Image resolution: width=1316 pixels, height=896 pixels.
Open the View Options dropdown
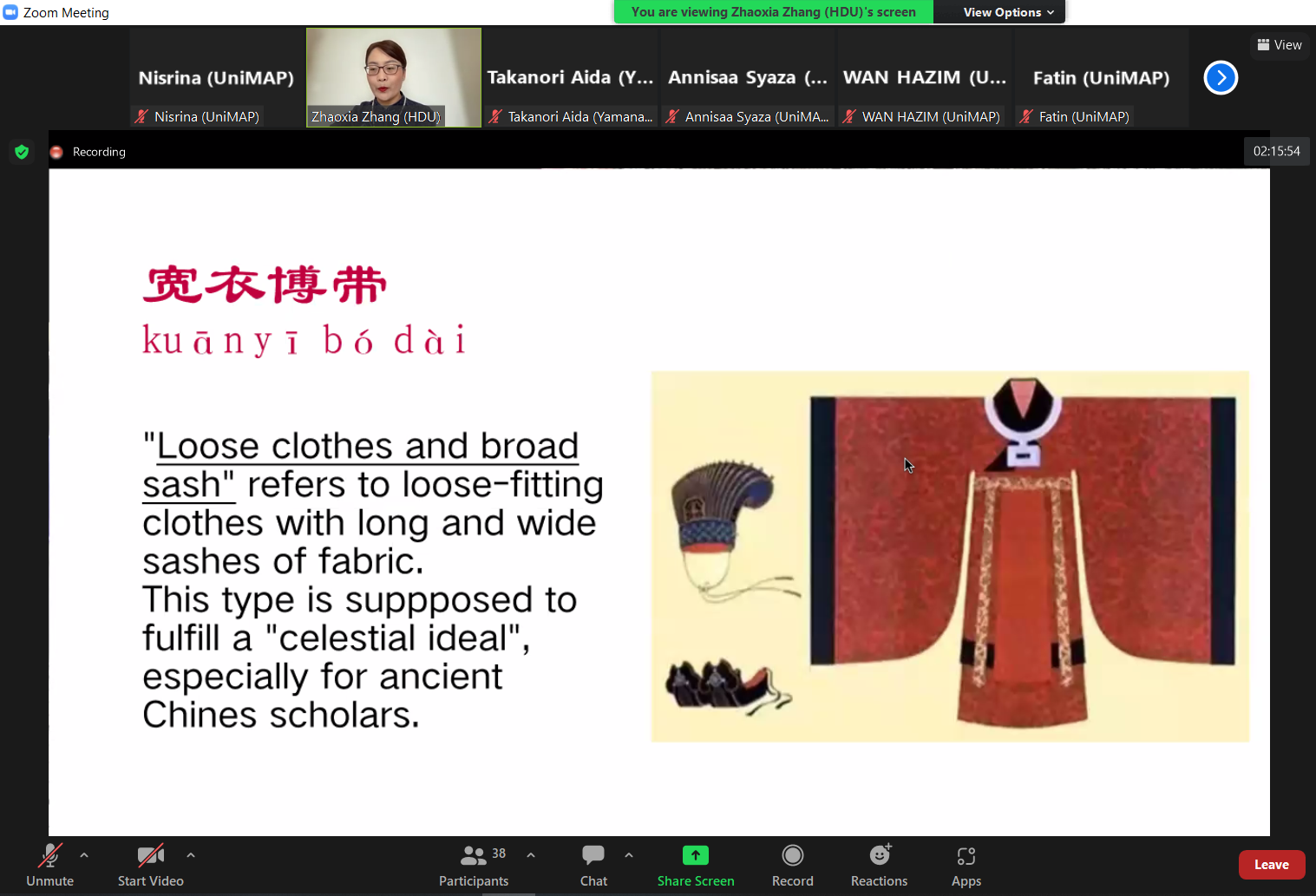pos(1008,12)
